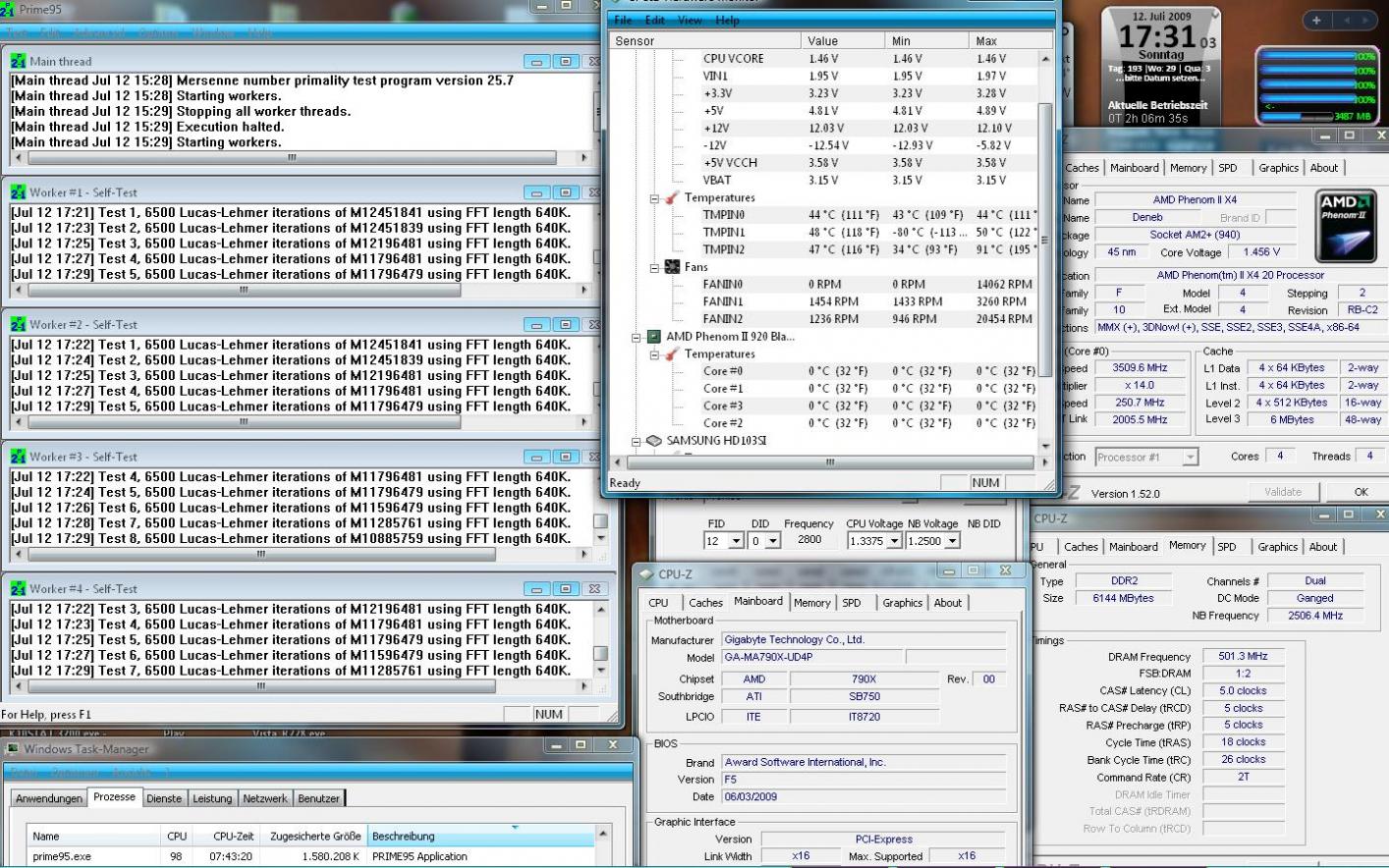This screenshot has width=1389, height=868.
Task: Open the CPU Voltage dropdown 1.3375
Action: pos(894,541)
